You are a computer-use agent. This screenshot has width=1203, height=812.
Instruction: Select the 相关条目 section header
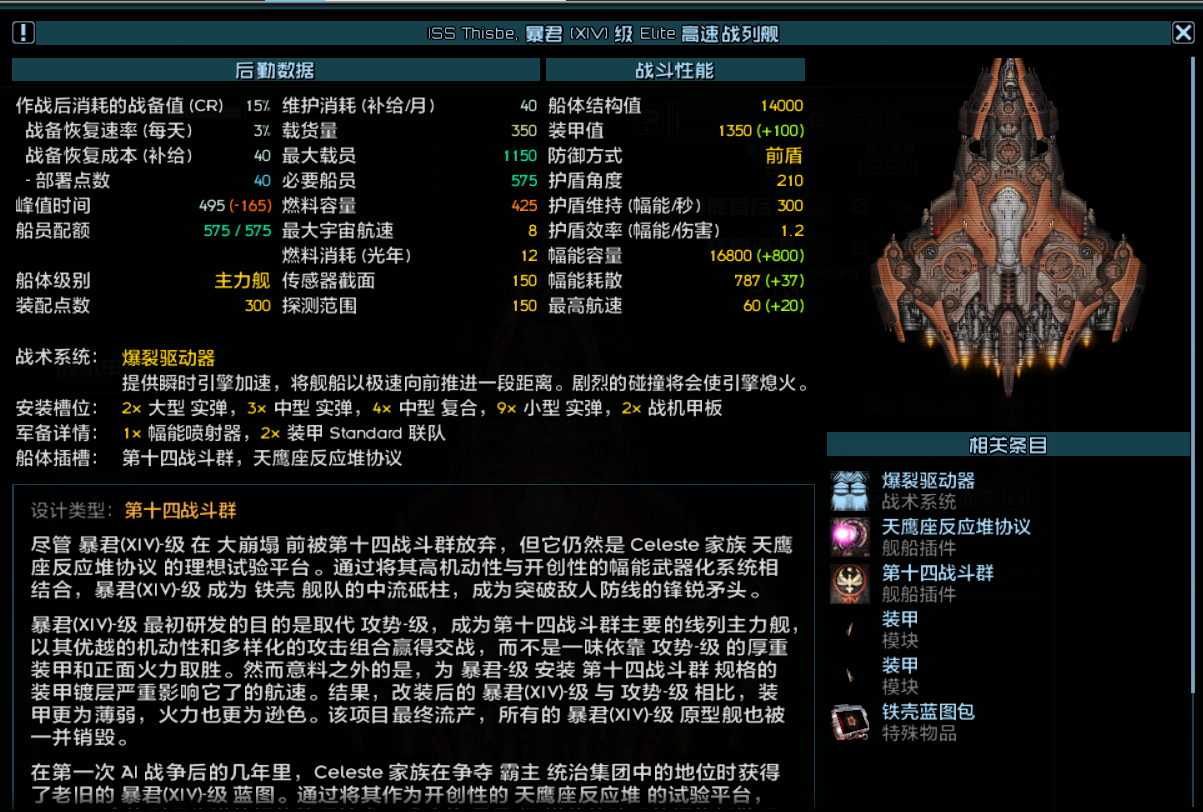(x=1008, y=445)
